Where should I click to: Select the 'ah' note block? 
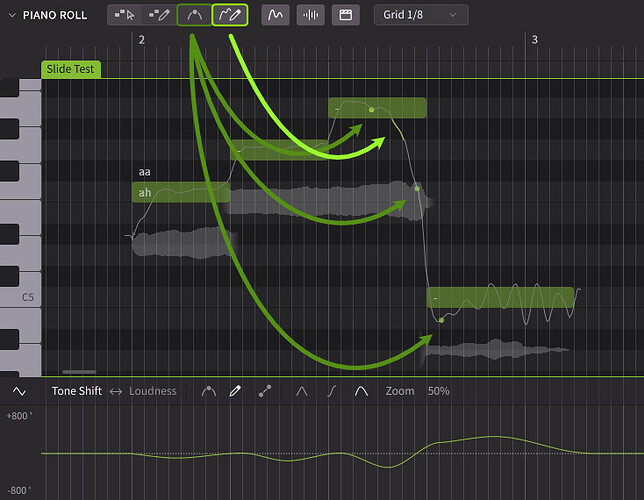[181, 192]
